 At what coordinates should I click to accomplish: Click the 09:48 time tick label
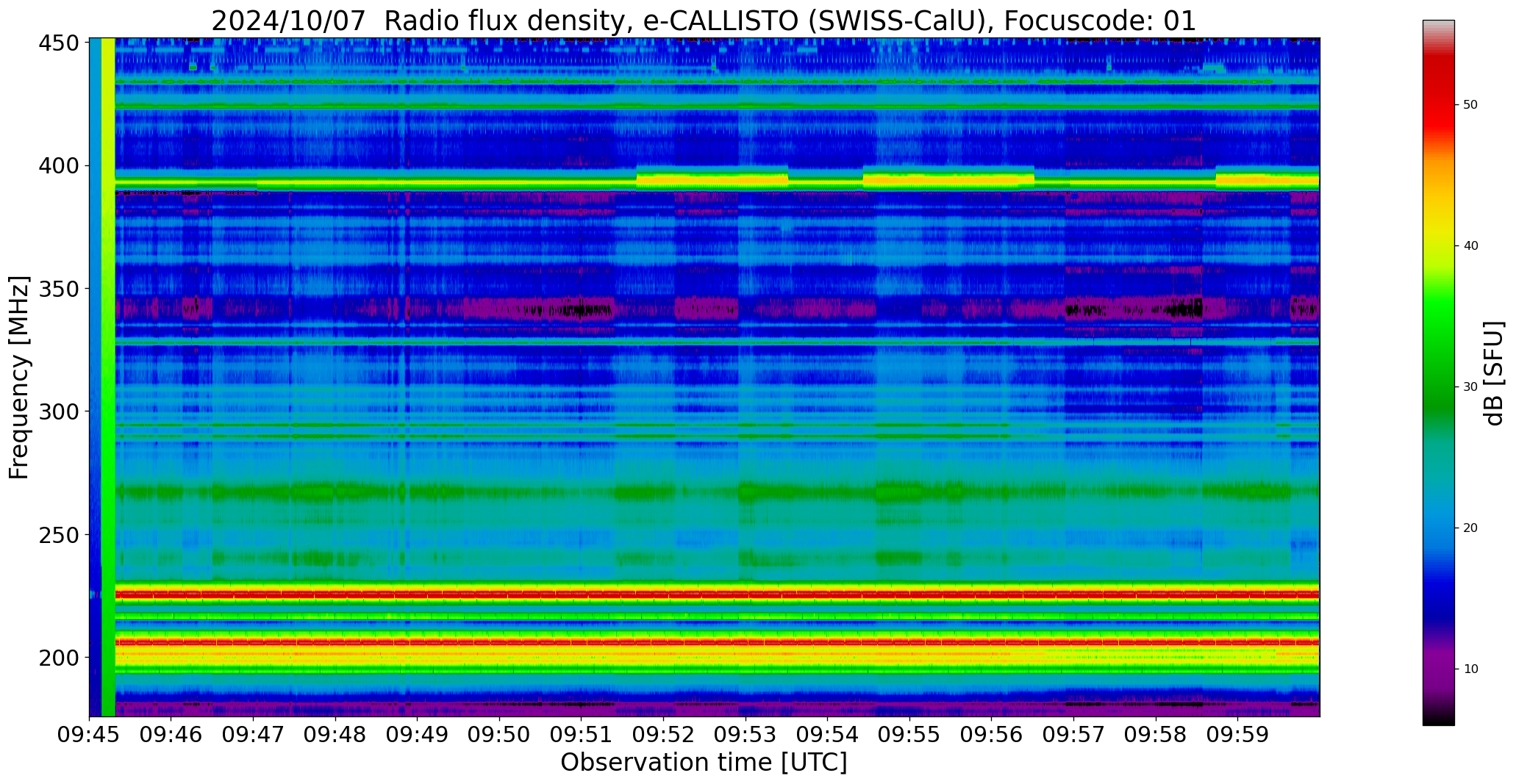[335, 734]
